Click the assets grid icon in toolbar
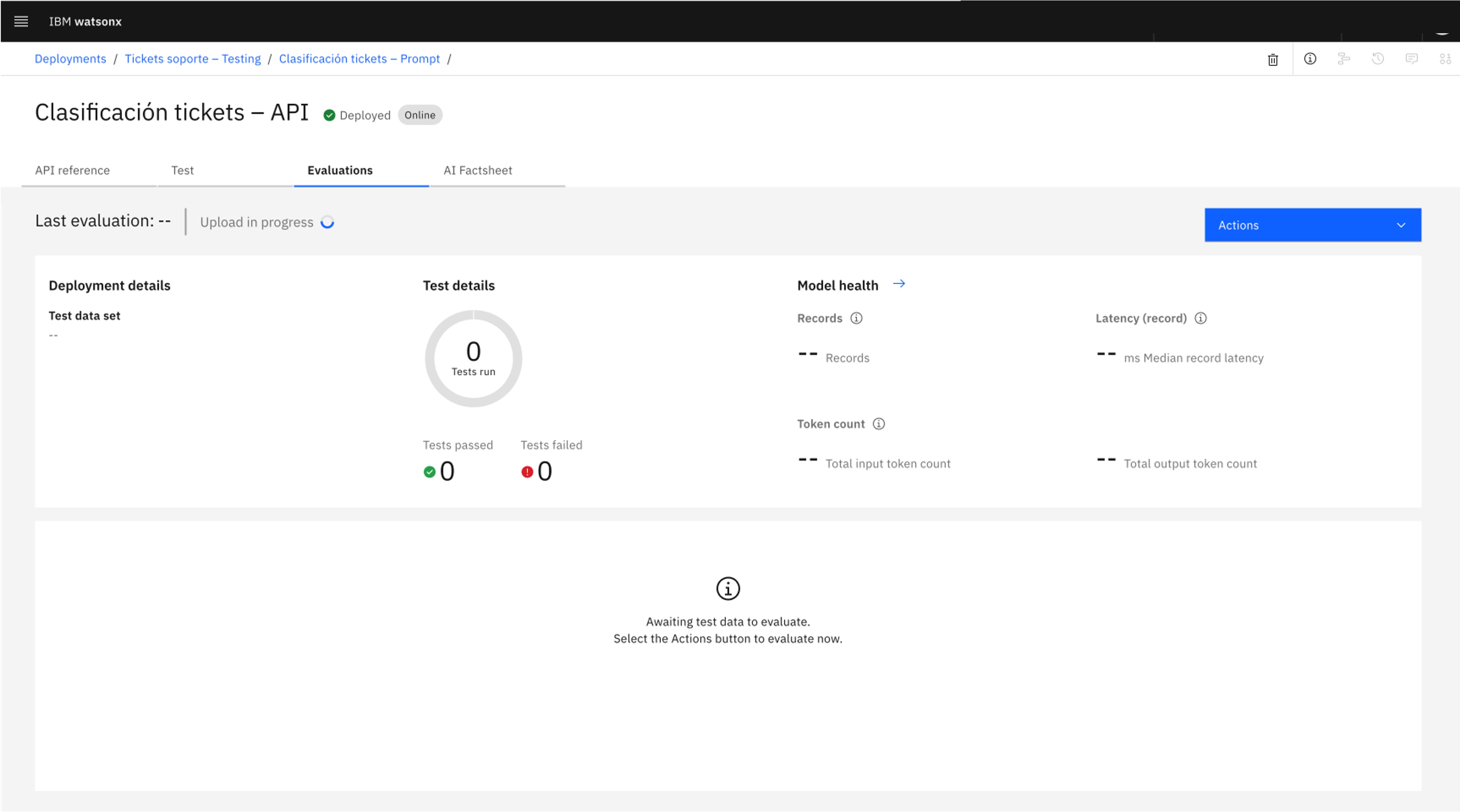 (x=1445, y=59)
